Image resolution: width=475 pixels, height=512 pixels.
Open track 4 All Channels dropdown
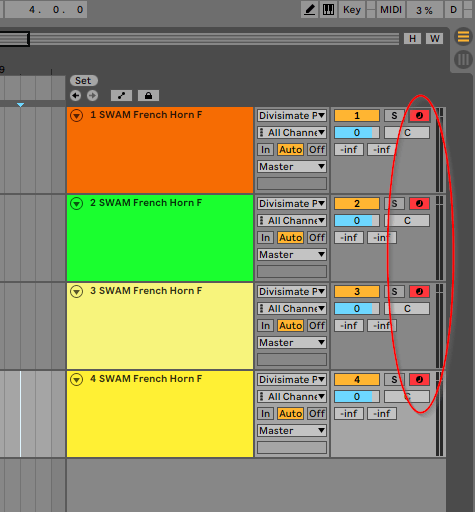tap(292, 397)
